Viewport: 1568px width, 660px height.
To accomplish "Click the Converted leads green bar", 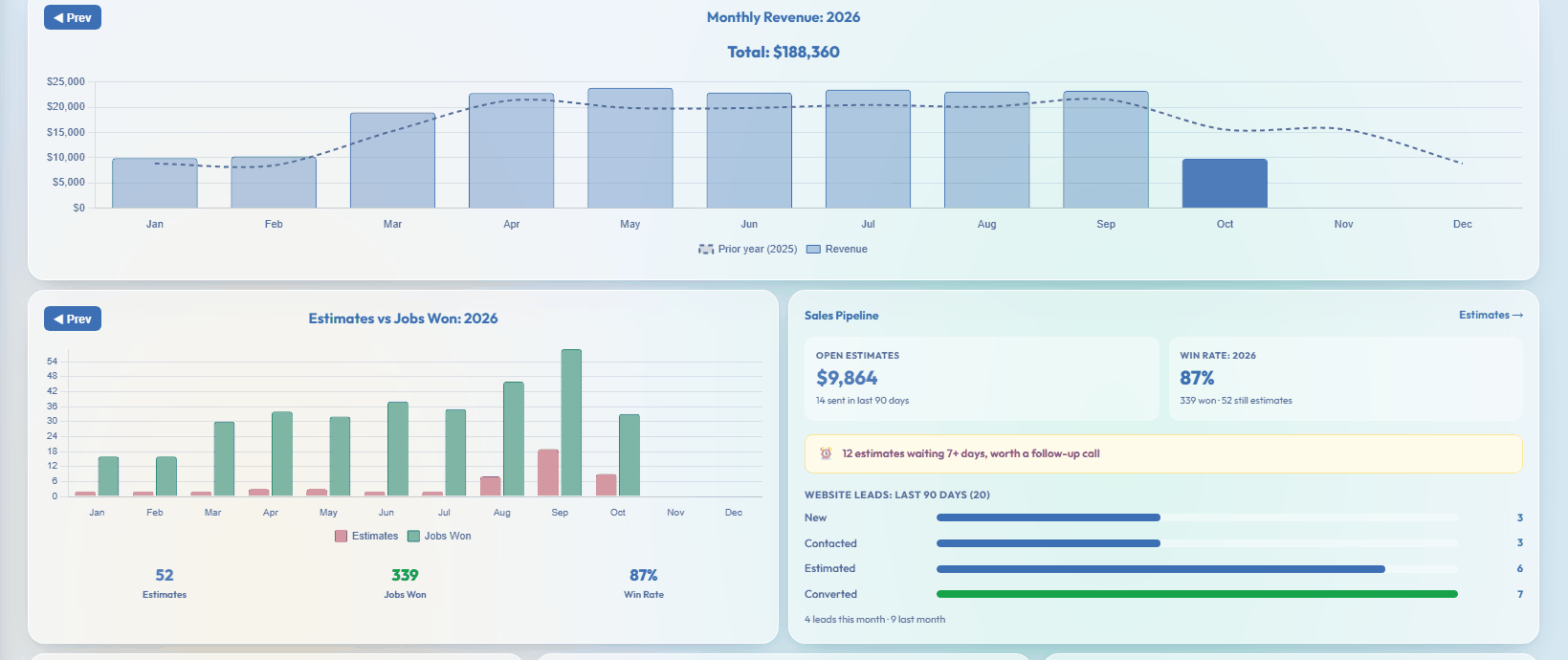I will pyautogui.click(x=1197, y=594).
